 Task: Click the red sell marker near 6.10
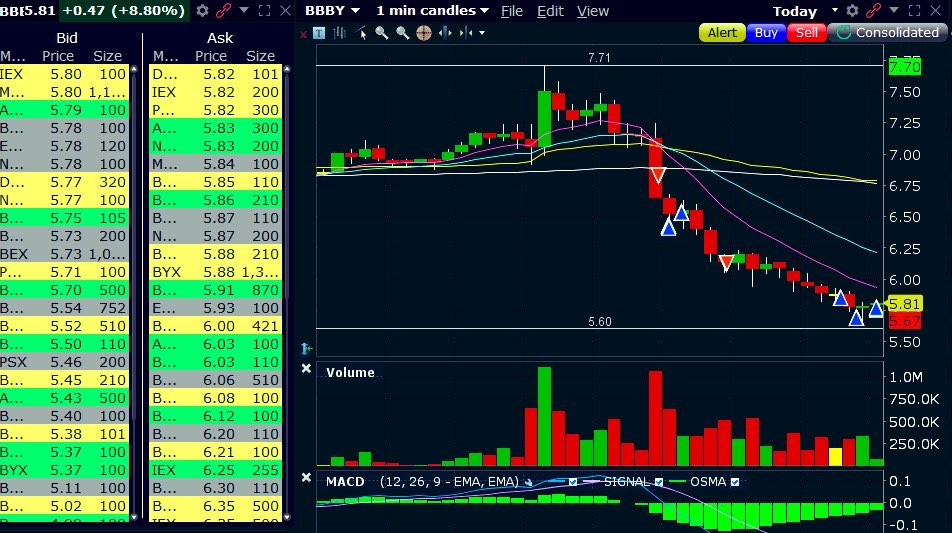point(726,263)
